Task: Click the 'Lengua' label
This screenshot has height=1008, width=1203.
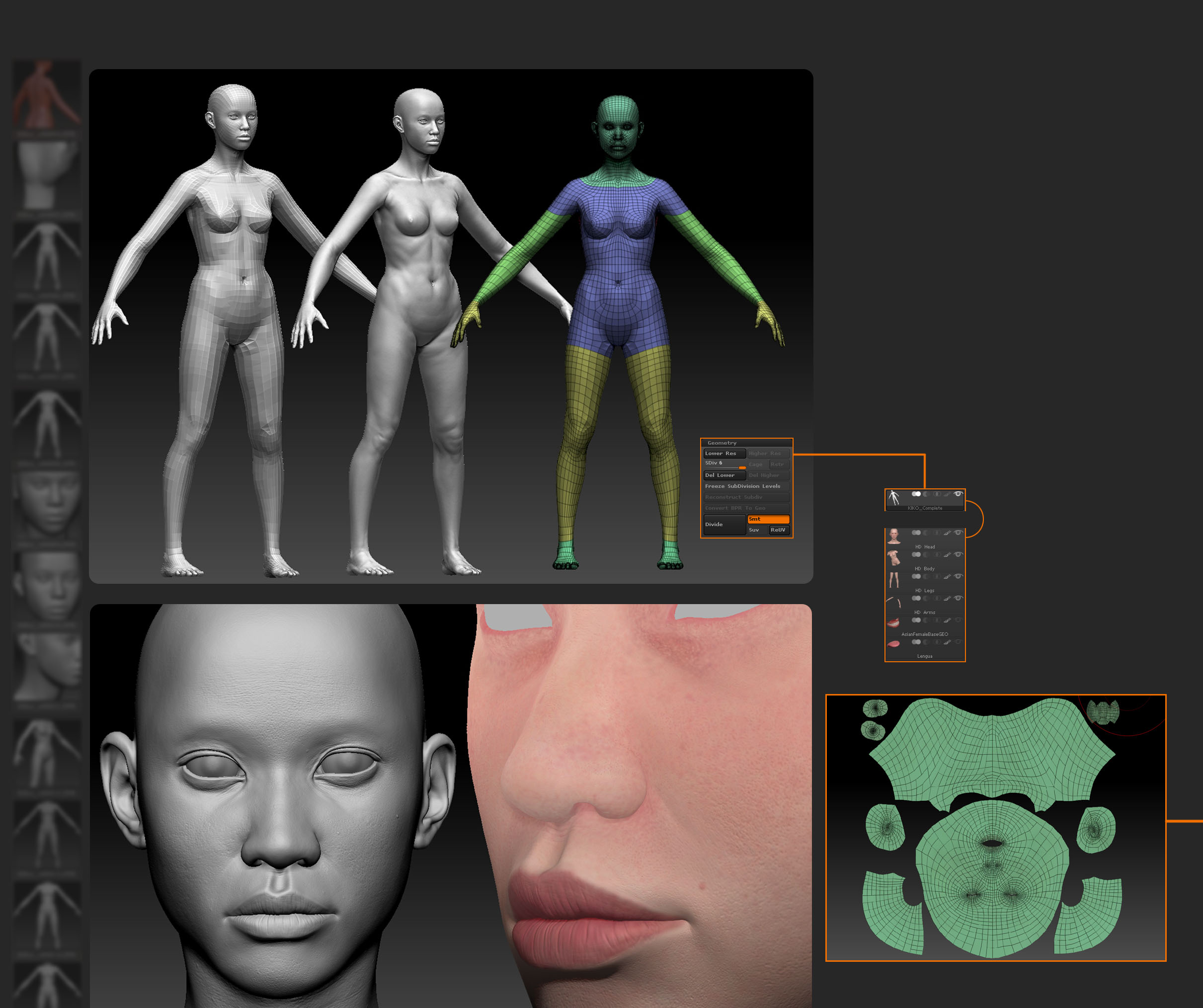Action: (925, 656)
